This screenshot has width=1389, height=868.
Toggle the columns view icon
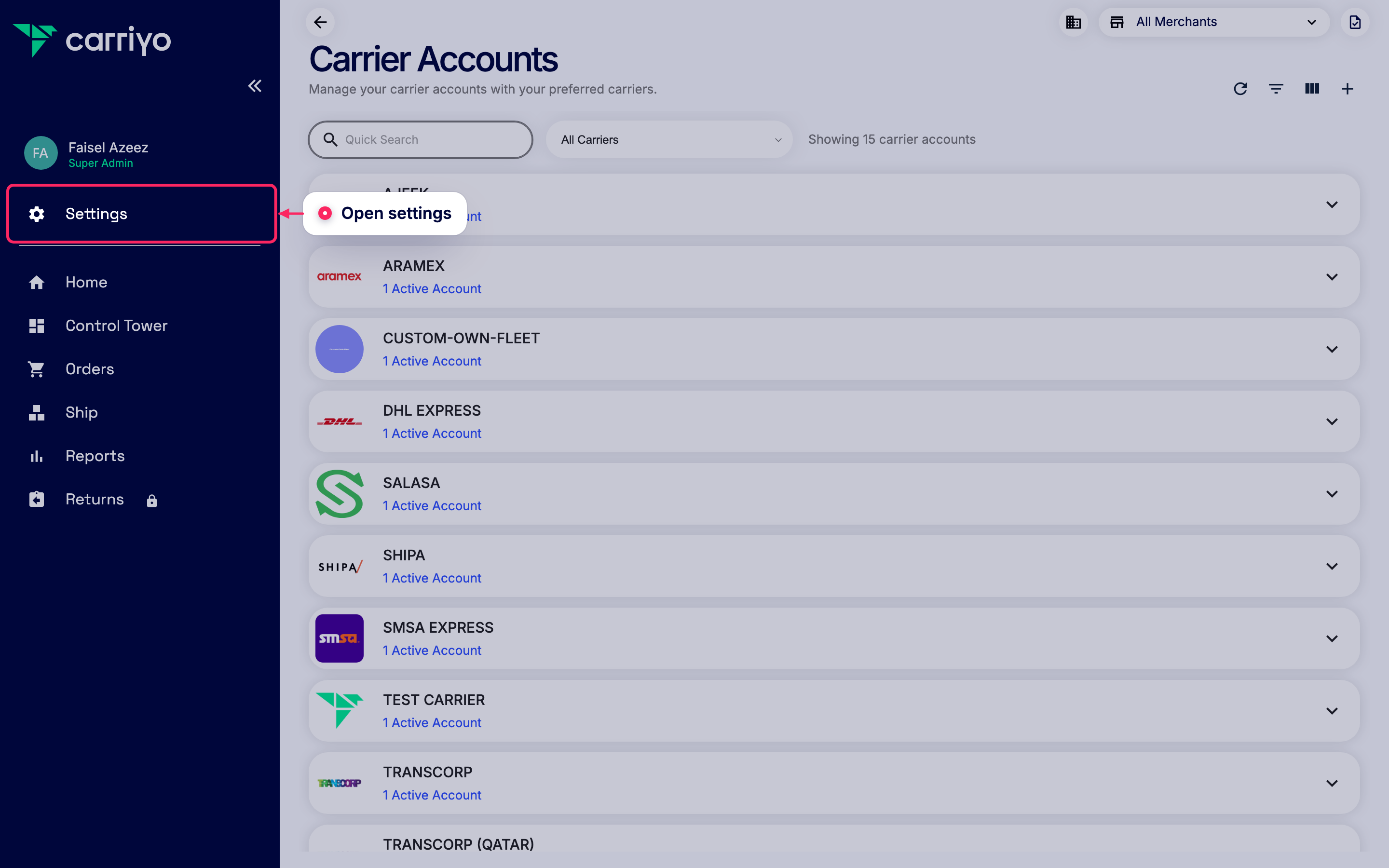1312,88
